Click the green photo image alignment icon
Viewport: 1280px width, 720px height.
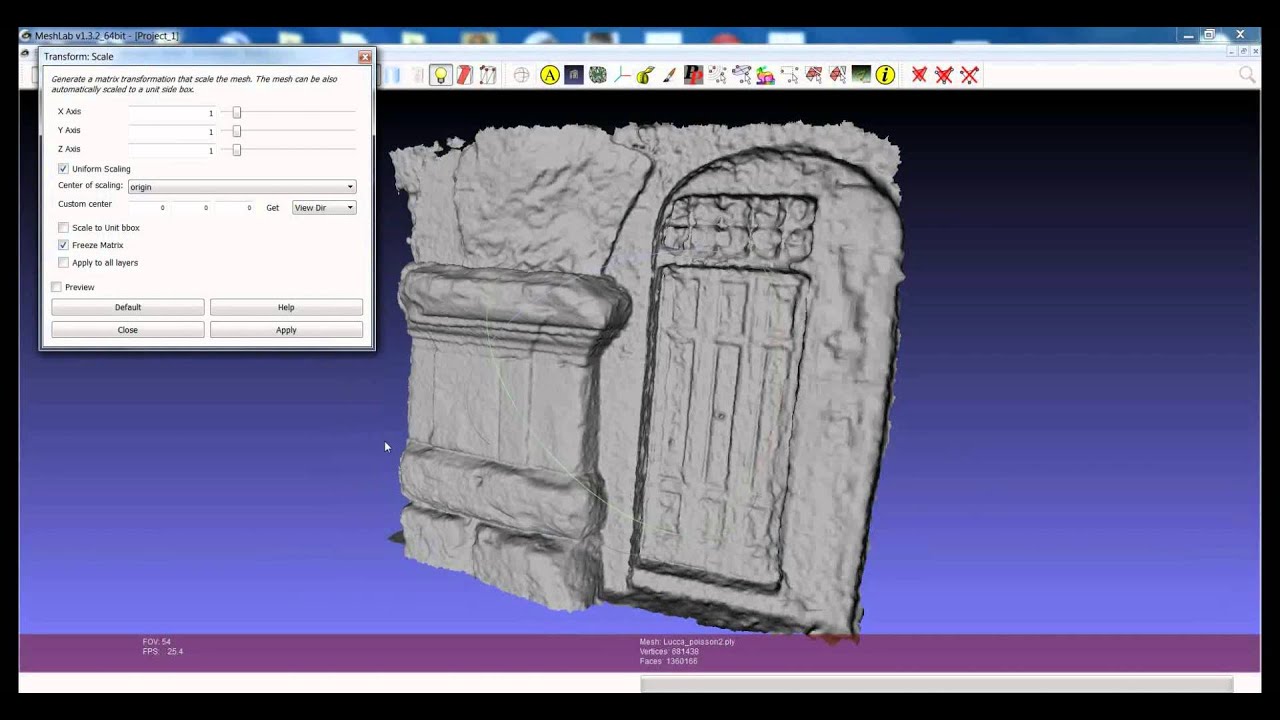(861, 75)
